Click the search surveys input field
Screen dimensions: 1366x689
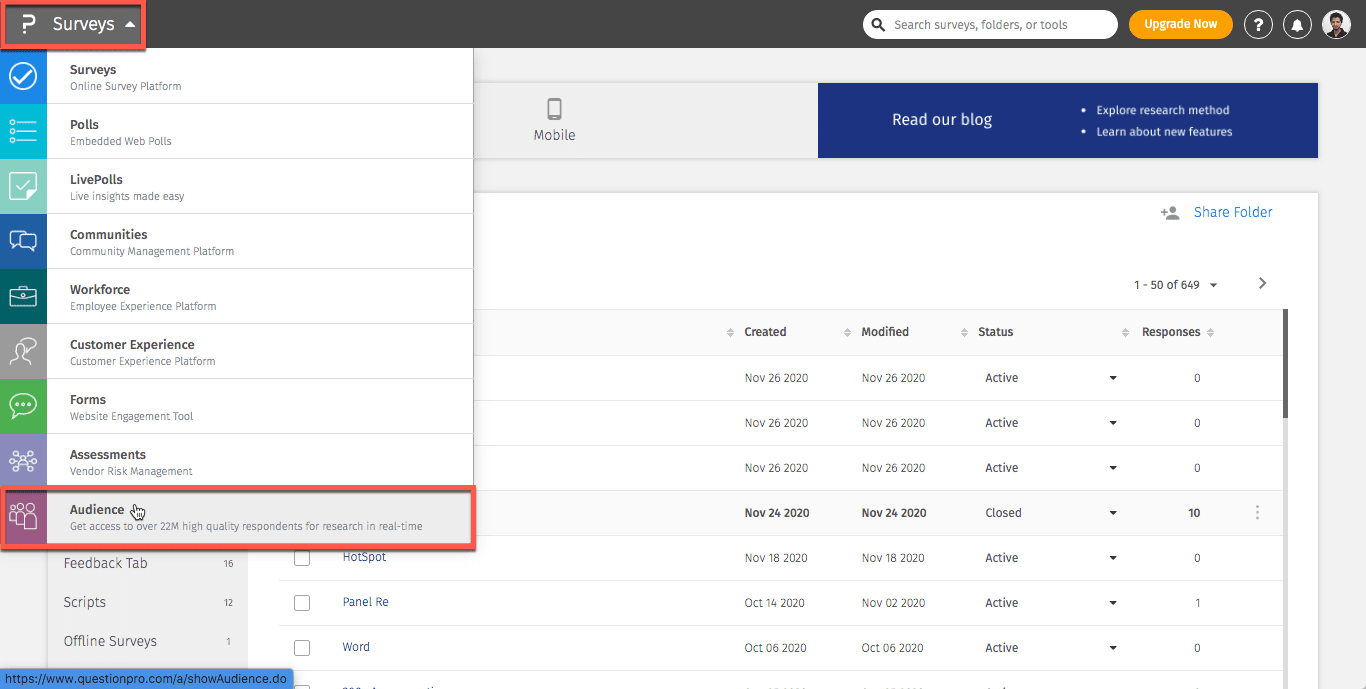[1000, 24]
